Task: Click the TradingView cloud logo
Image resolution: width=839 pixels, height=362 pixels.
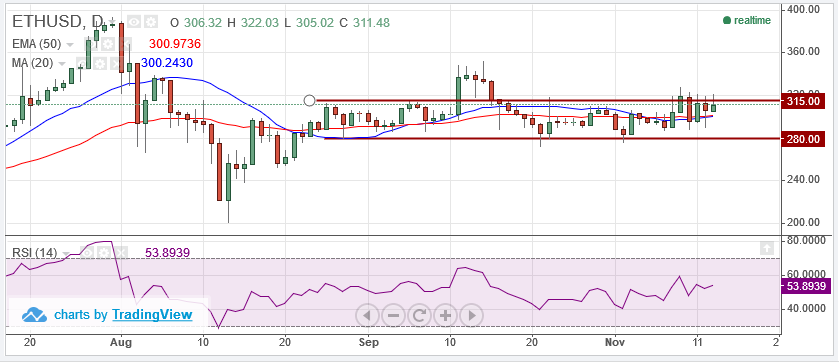Action: tap(34, 315)
